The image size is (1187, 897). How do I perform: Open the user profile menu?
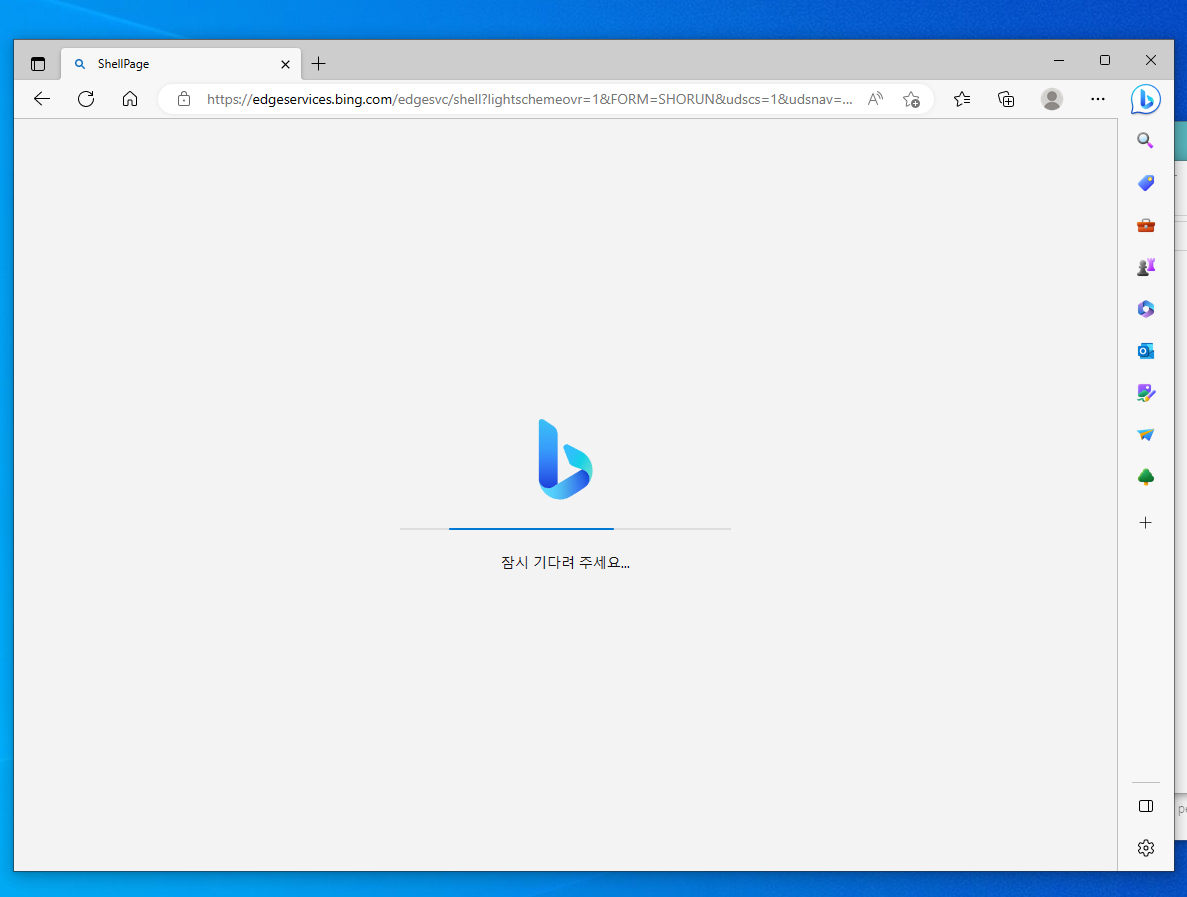(x=1051, y=99)
